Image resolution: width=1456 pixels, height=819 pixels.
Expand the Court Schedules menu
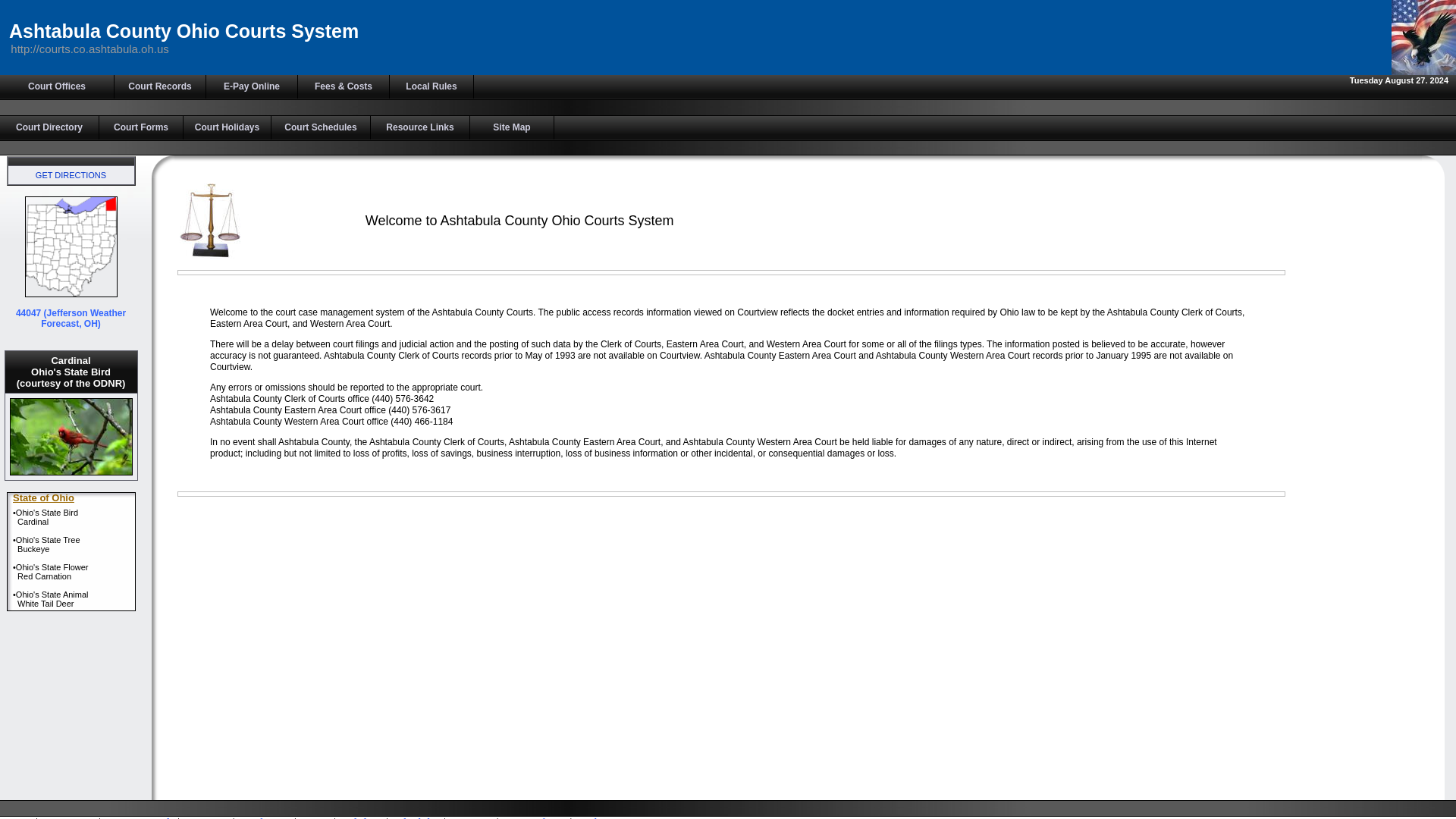[320, 127]
